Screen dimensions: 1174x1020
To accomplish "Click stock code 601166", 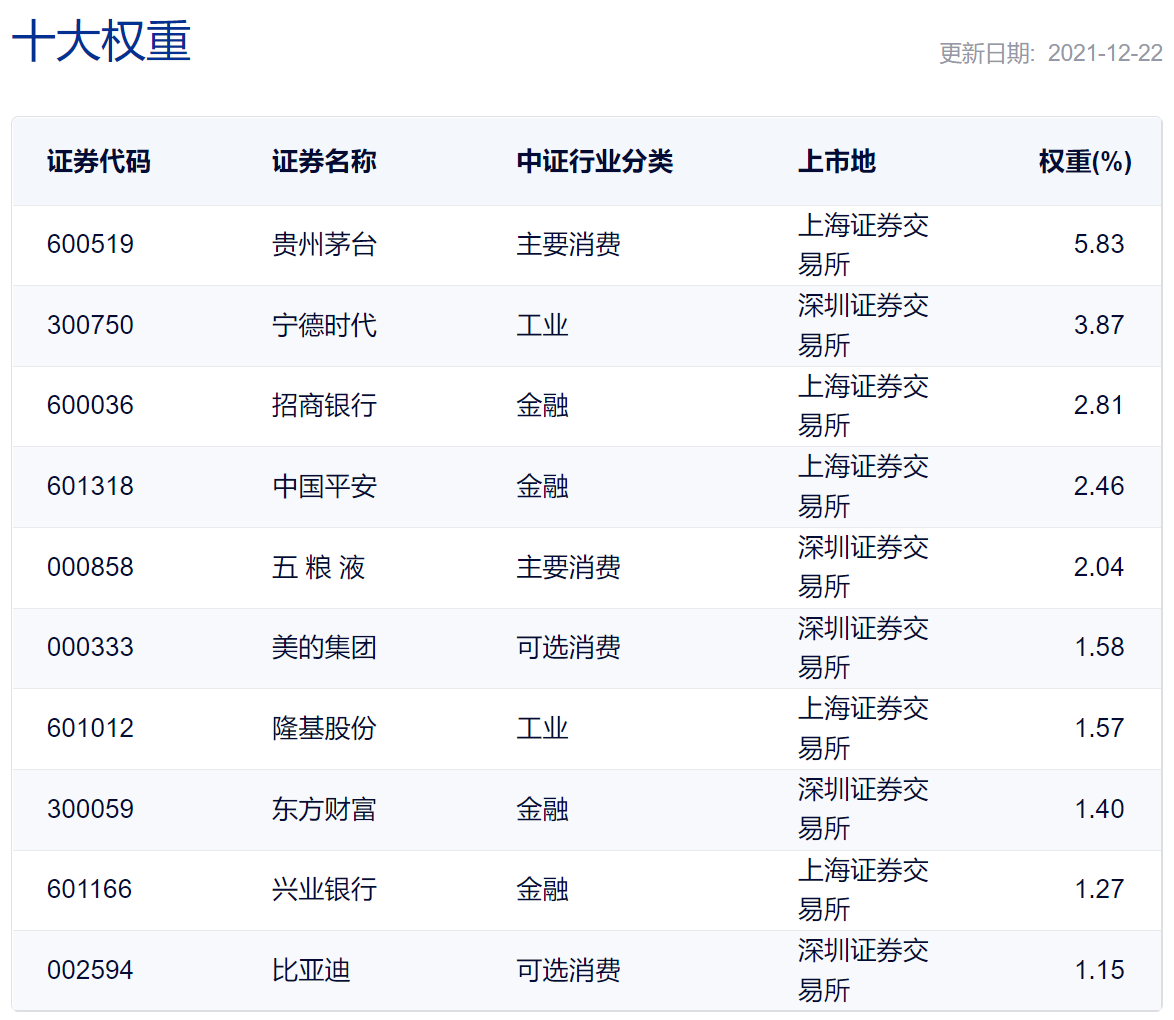I will [90, 890].
